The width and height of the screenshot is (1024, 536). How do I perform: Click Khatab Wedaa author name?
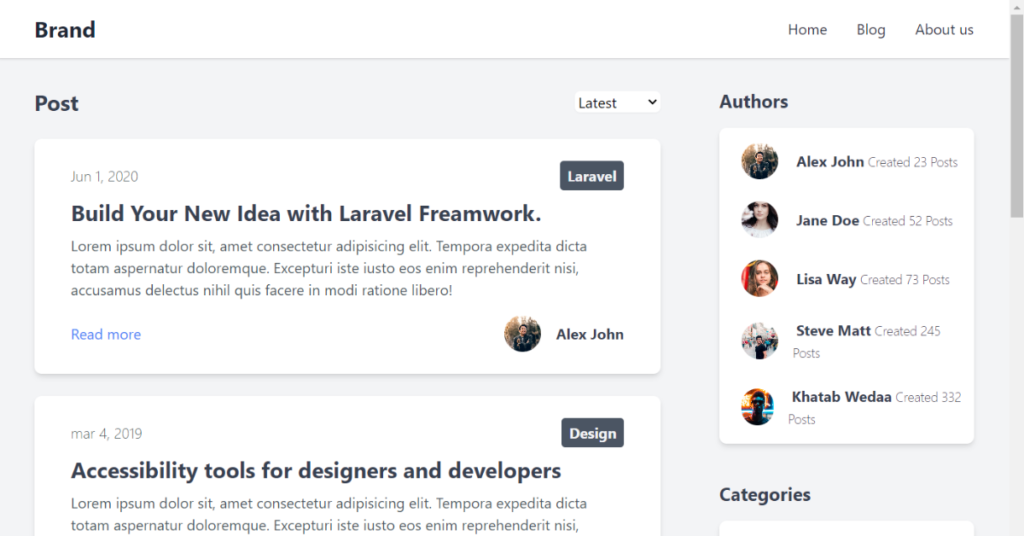(x=841, y=397)
